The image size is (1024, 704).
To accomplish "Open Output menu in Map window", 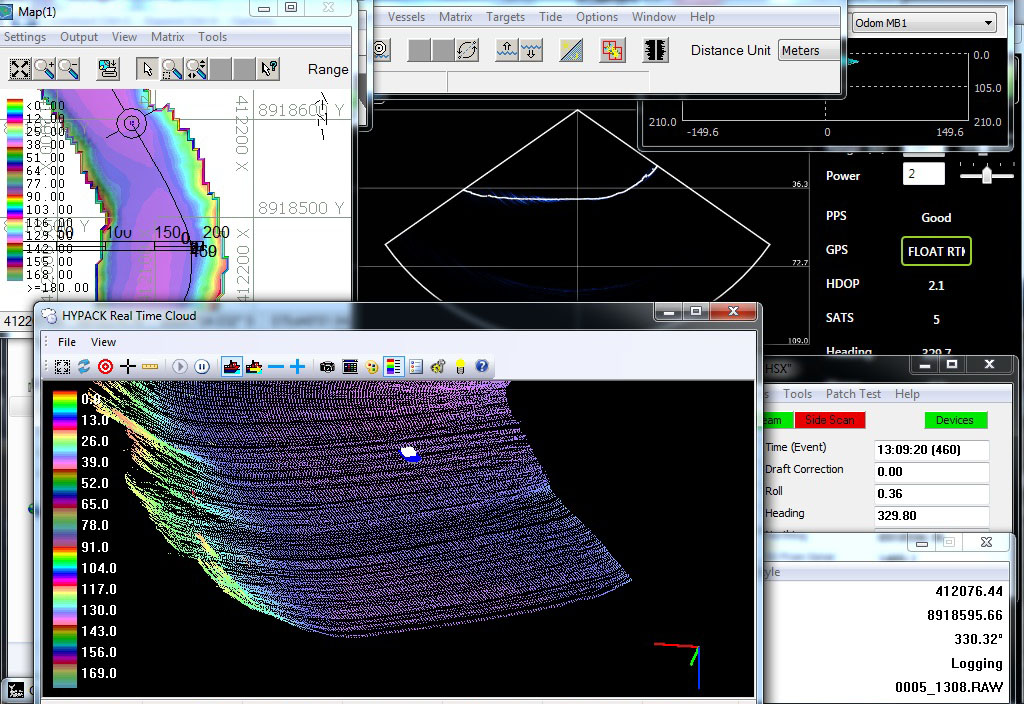I will [x=79, y=37].
